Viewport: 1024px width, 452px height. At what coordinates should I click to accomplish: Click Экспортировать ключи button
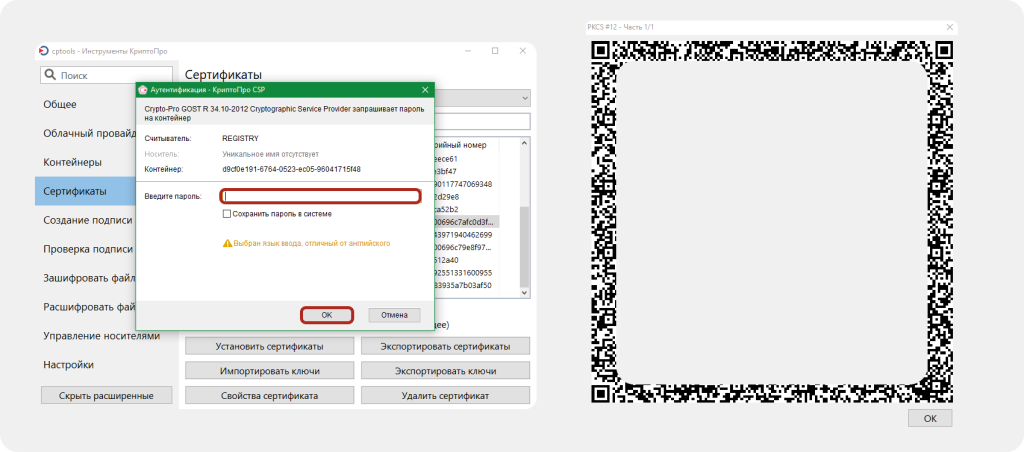pyautogui.click(x=445, y=371)
